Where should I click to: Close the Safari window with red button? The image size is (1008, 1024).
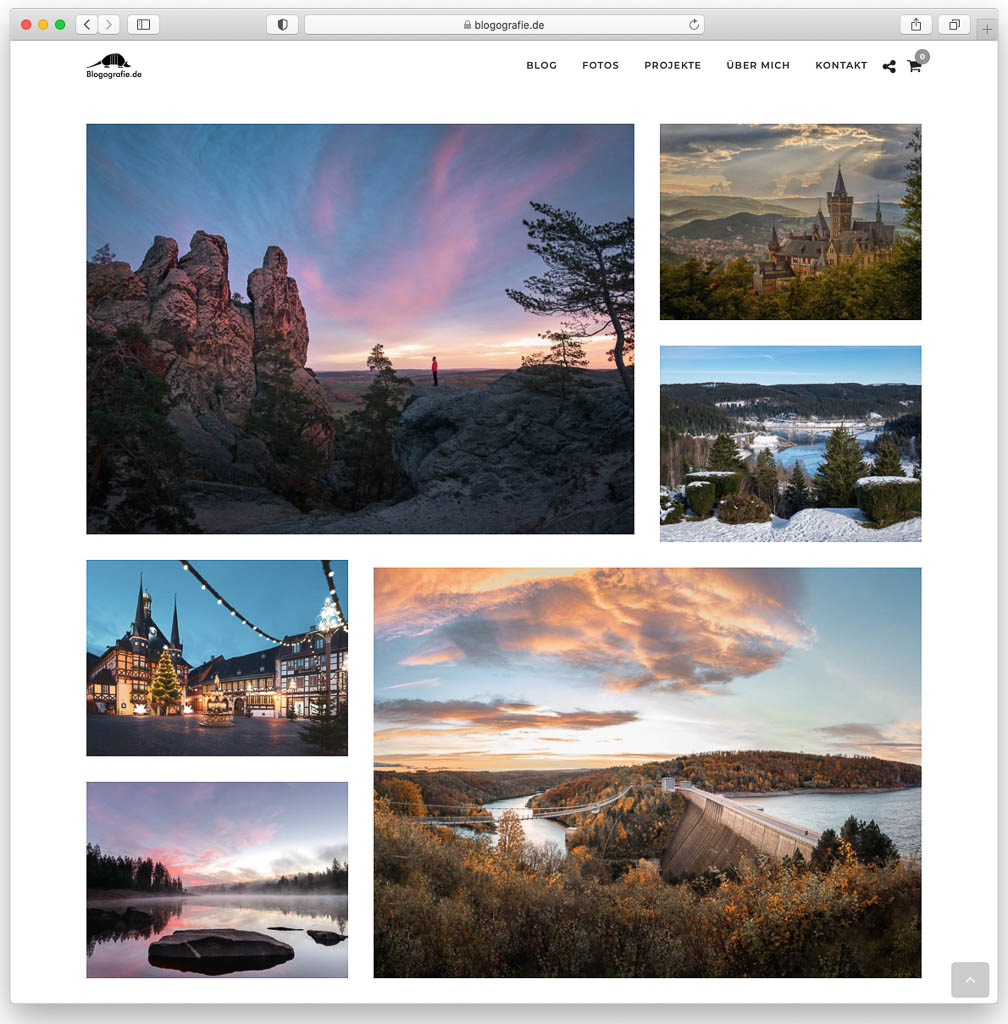26,25
